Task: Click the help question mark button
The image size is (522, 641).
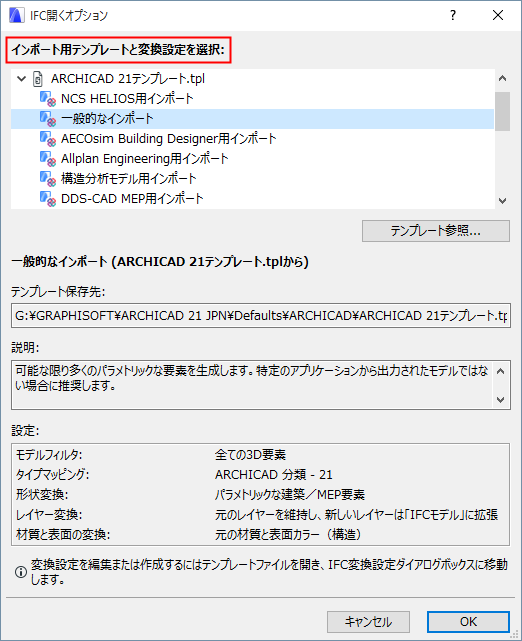Action: (453, 16)
